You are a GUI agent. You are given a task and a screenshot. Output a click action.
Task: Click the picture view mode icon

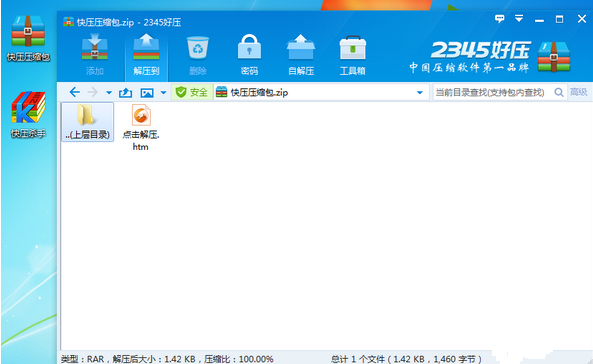(147, 92)
